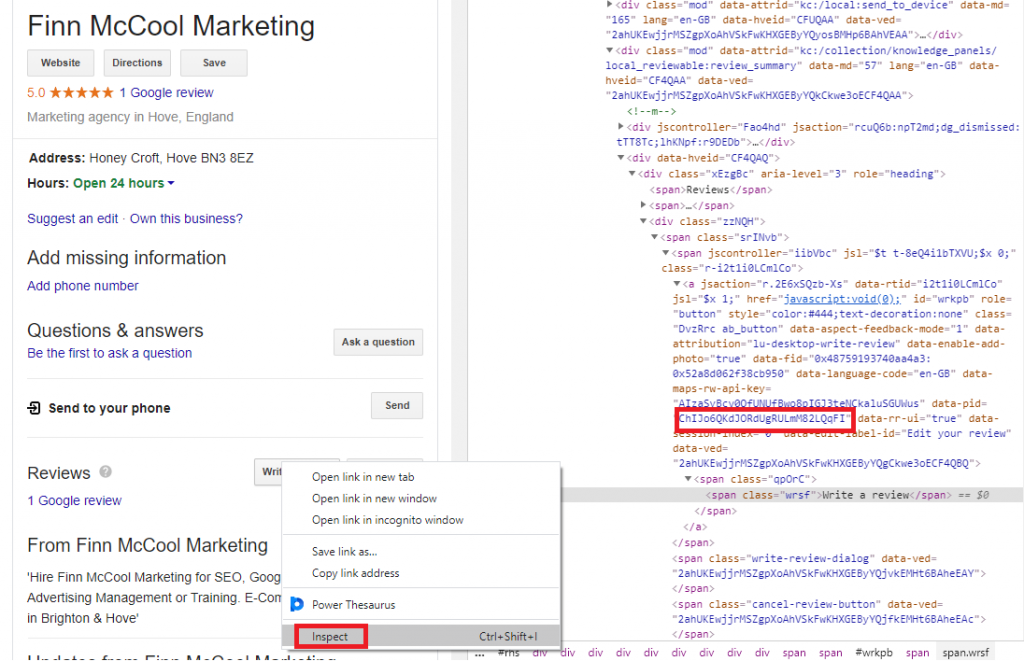Choose Copy link address

pos(356,573)
